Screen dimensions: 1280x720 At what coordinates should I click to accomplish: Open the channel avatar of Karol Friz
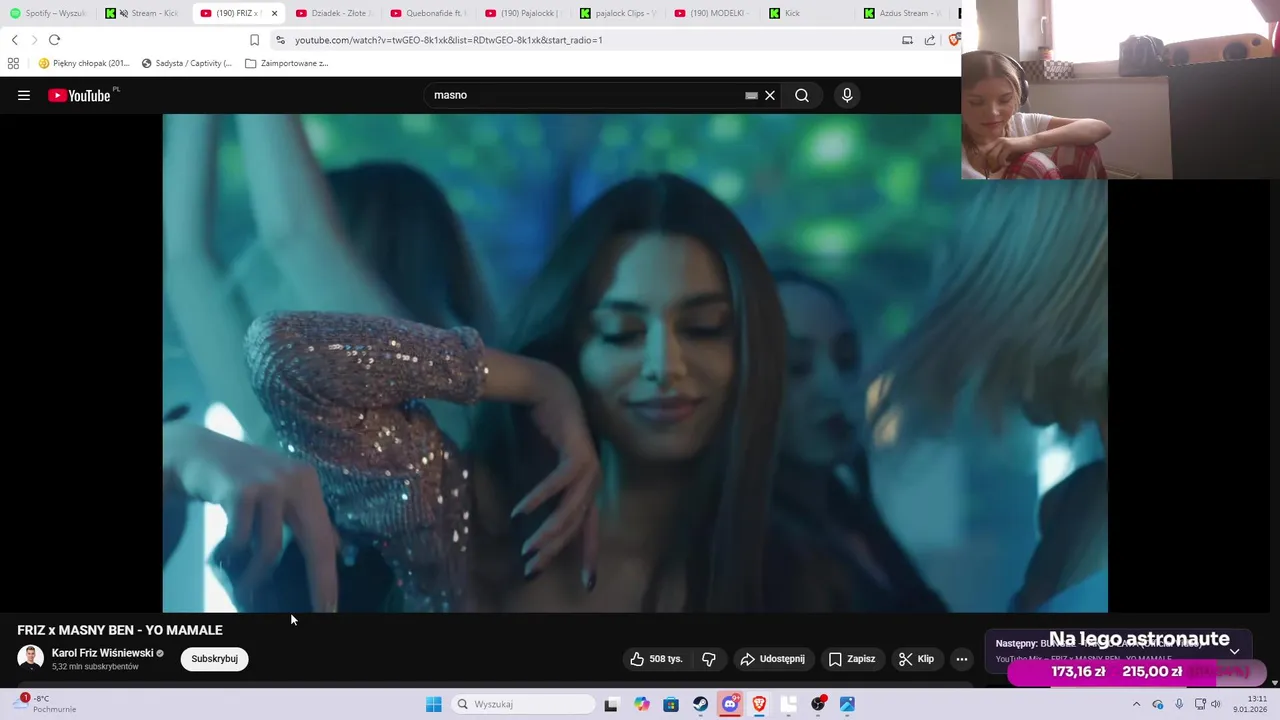pyautogui.click(x=30, y=658)
